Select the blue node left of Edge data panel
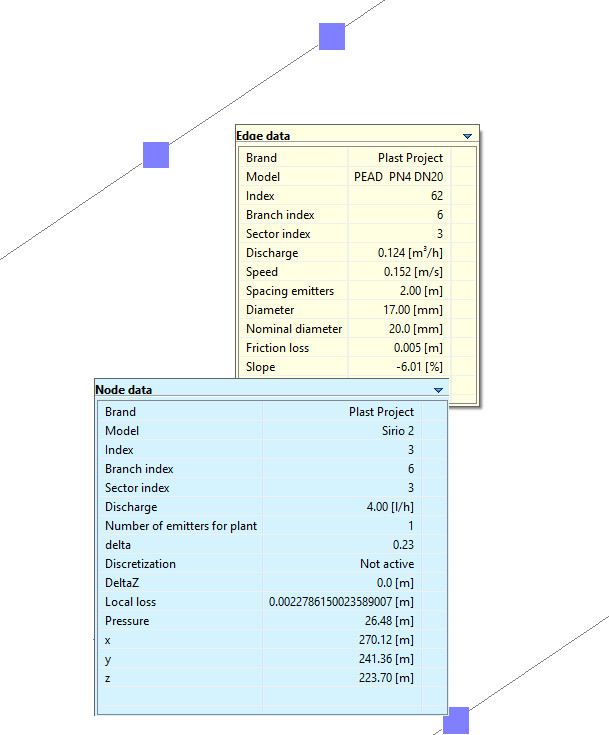The width and height of the screenshot is (609, 735). tap(156, 155)
